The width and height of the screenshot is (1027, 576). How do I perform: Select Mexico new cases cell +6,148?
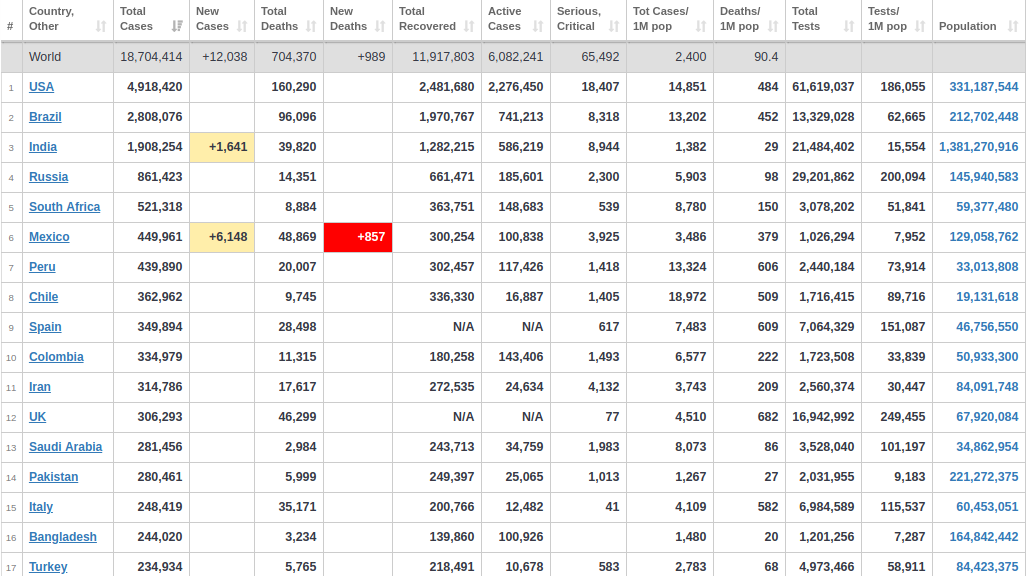point(222,237)
